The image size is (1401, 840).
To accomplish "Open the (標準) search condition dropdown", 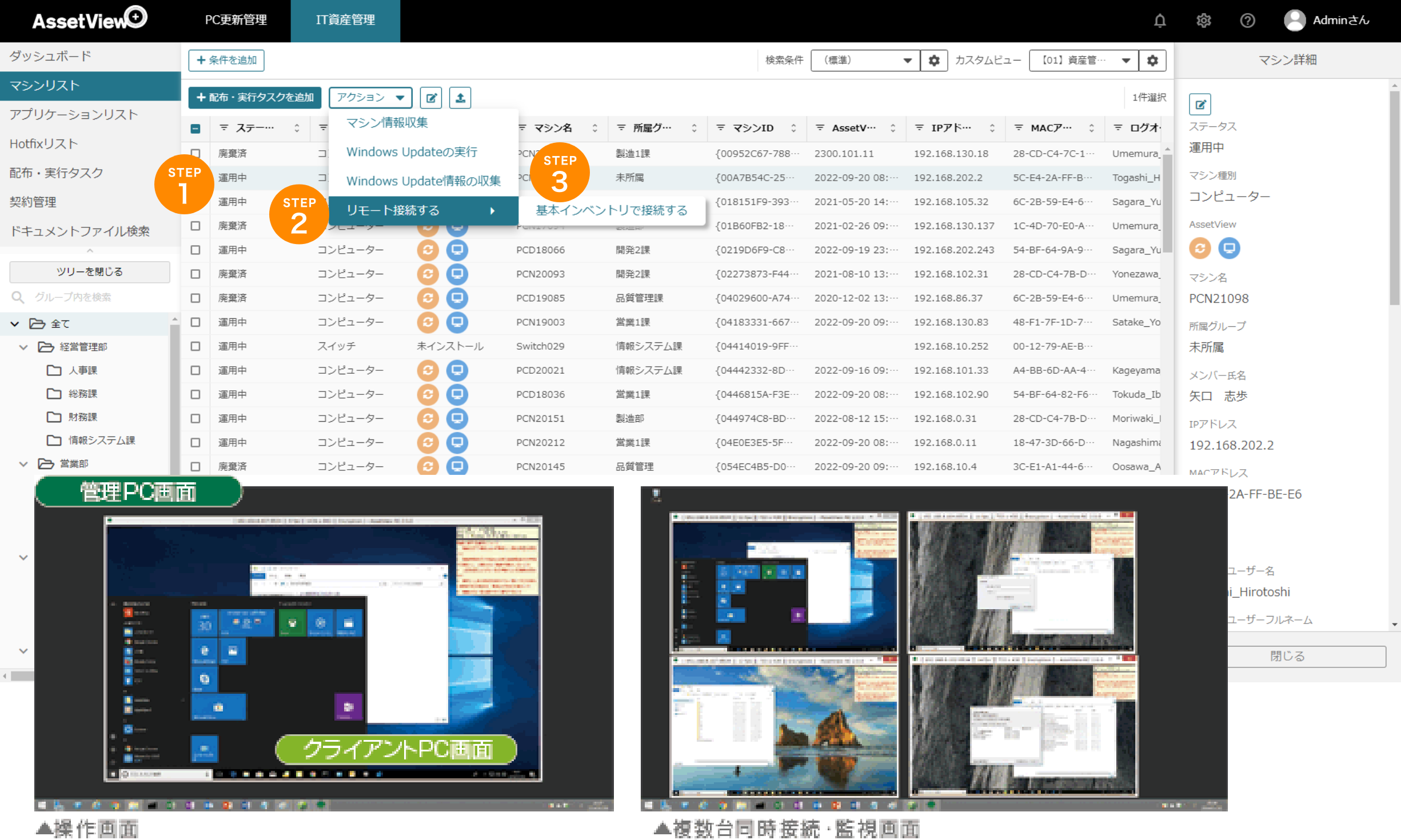I will point(864,60).
